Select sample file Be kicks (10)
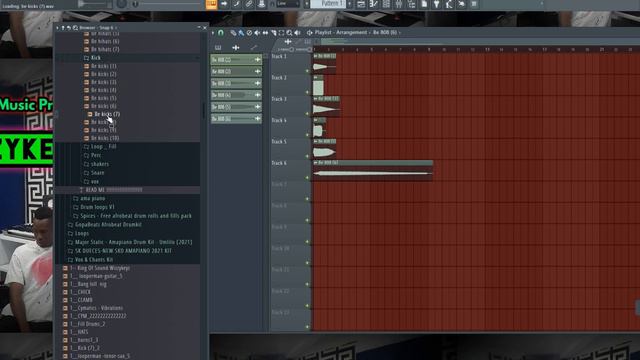Image resolution: width=640 pixels, height=360 pixels. (x=105, y=138)
